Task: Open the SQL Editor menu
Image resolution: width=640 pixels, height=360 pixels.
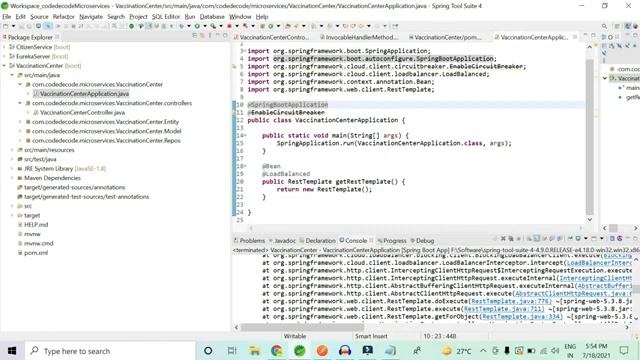Action: [x=166, y=17]
